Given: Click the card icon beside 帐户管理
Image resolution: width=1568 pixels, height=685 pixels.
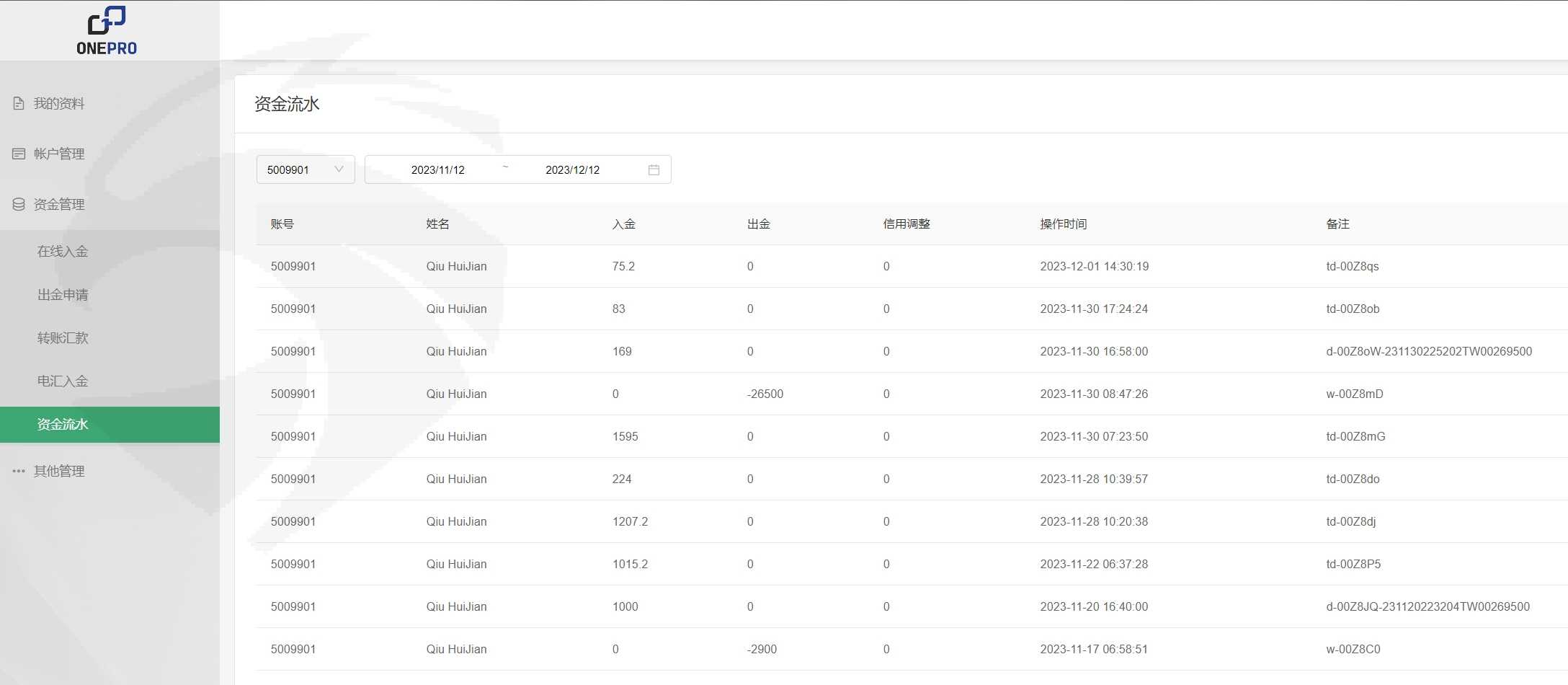Looking at the screenshot, I should [x=19, y=154].
